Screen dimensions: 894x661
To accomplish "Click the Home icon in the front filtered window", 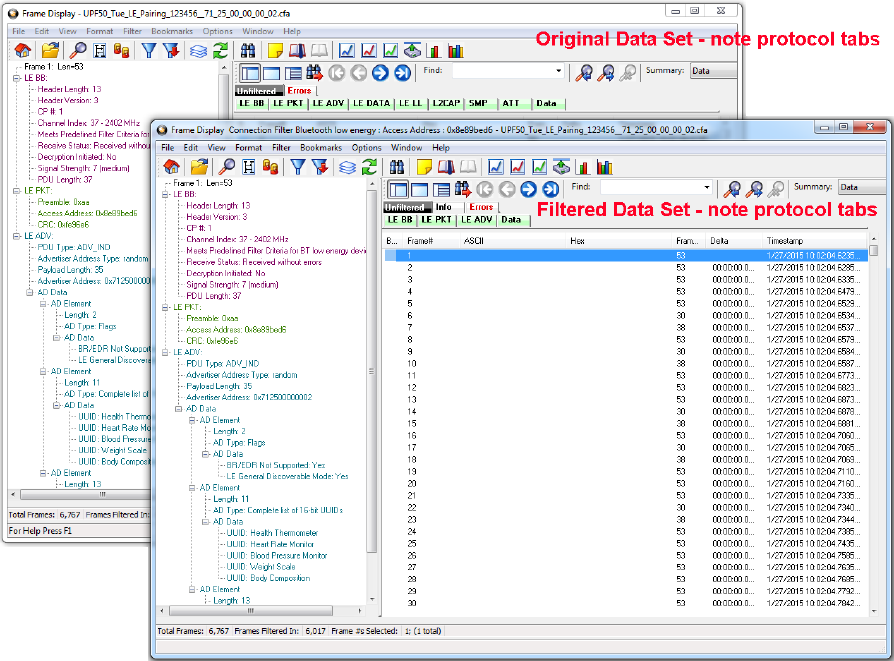I will (x=171, y=166).
